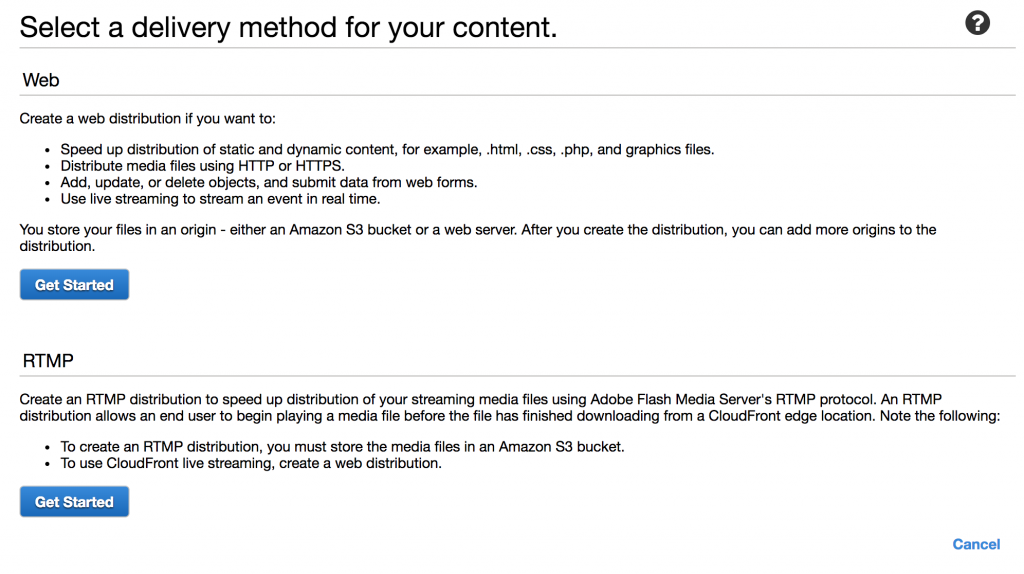The image size is (1024, 574).
Task: Click the RTMP section heading
Action: pos(48,360)
